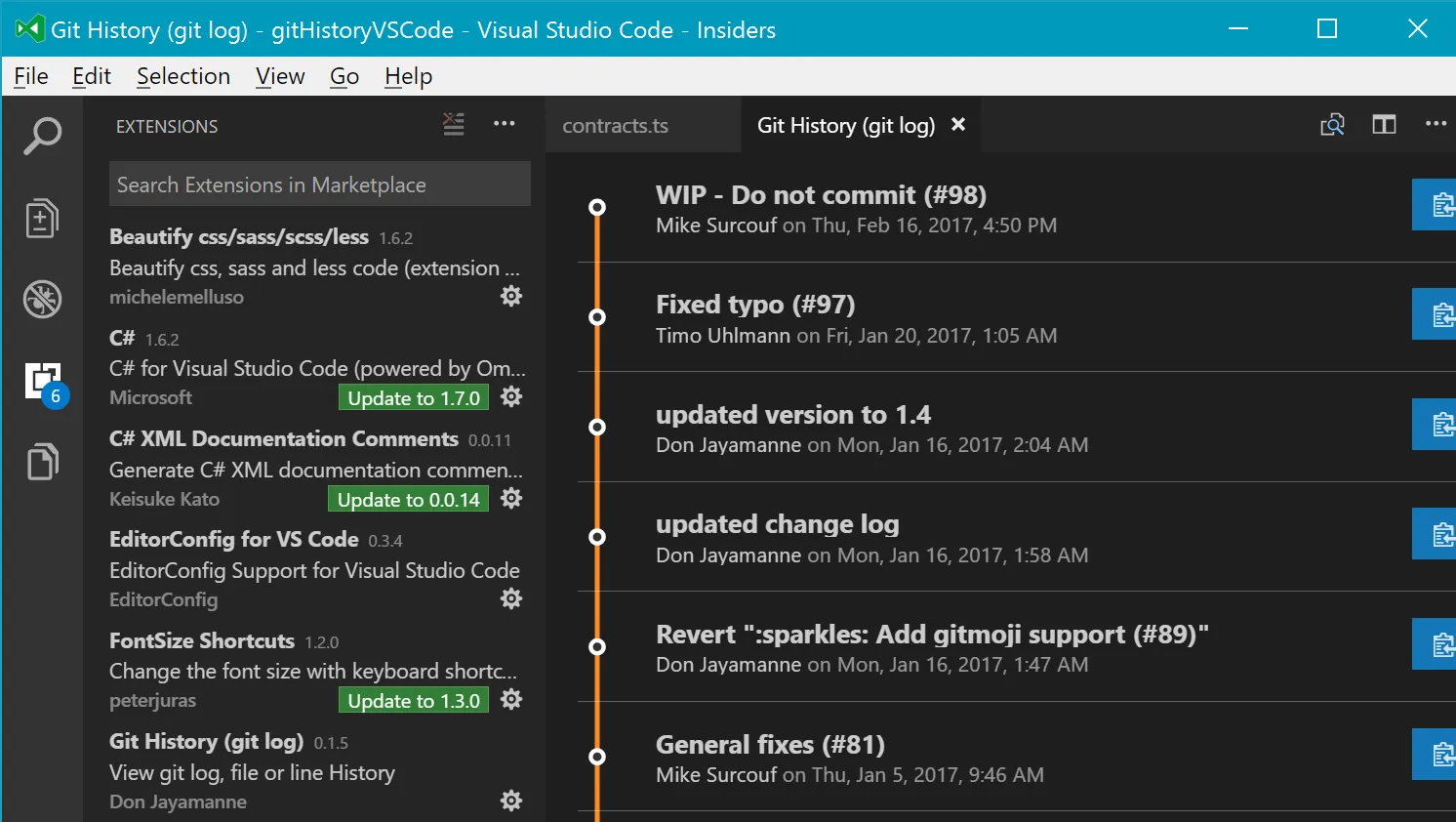Update the C# extension to 1.7.0

413,397
